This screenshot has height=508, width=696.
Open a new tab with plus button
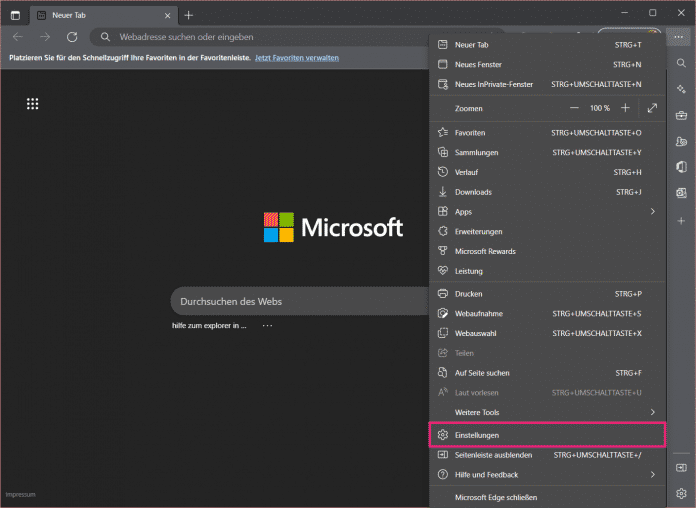[x=188, y=15]
